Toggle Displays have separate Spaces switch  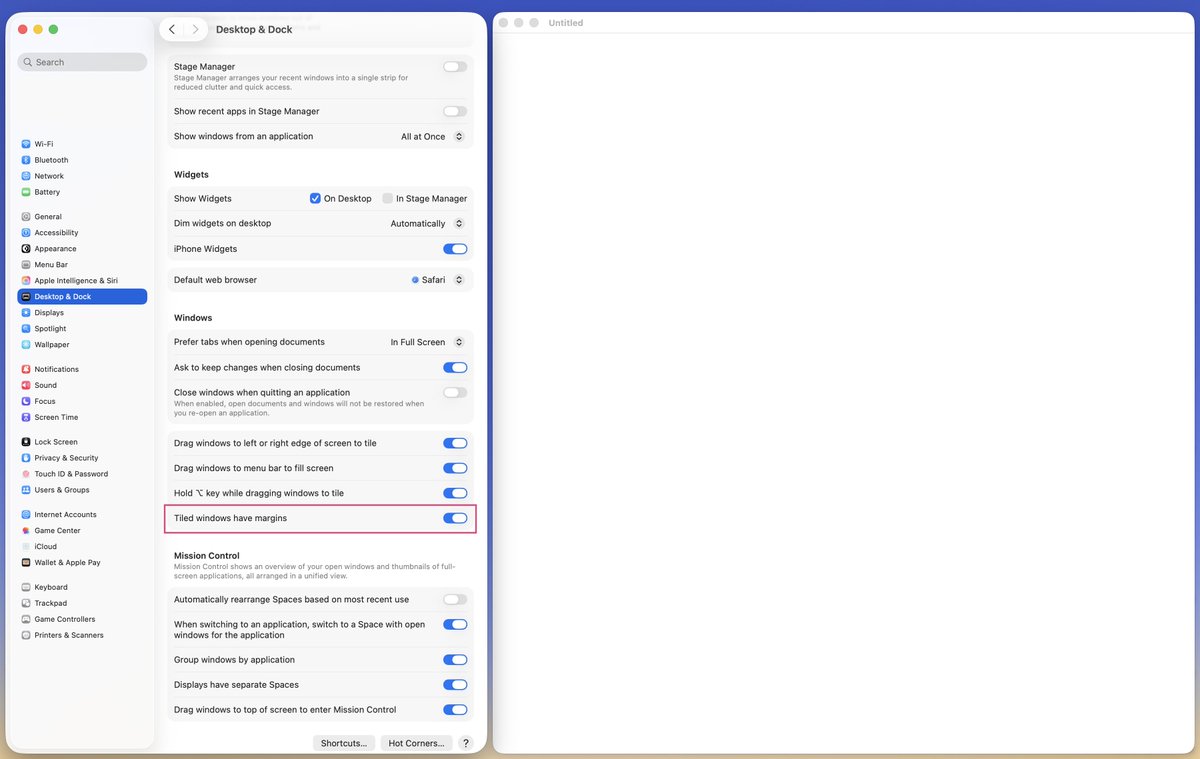(455, 685)
